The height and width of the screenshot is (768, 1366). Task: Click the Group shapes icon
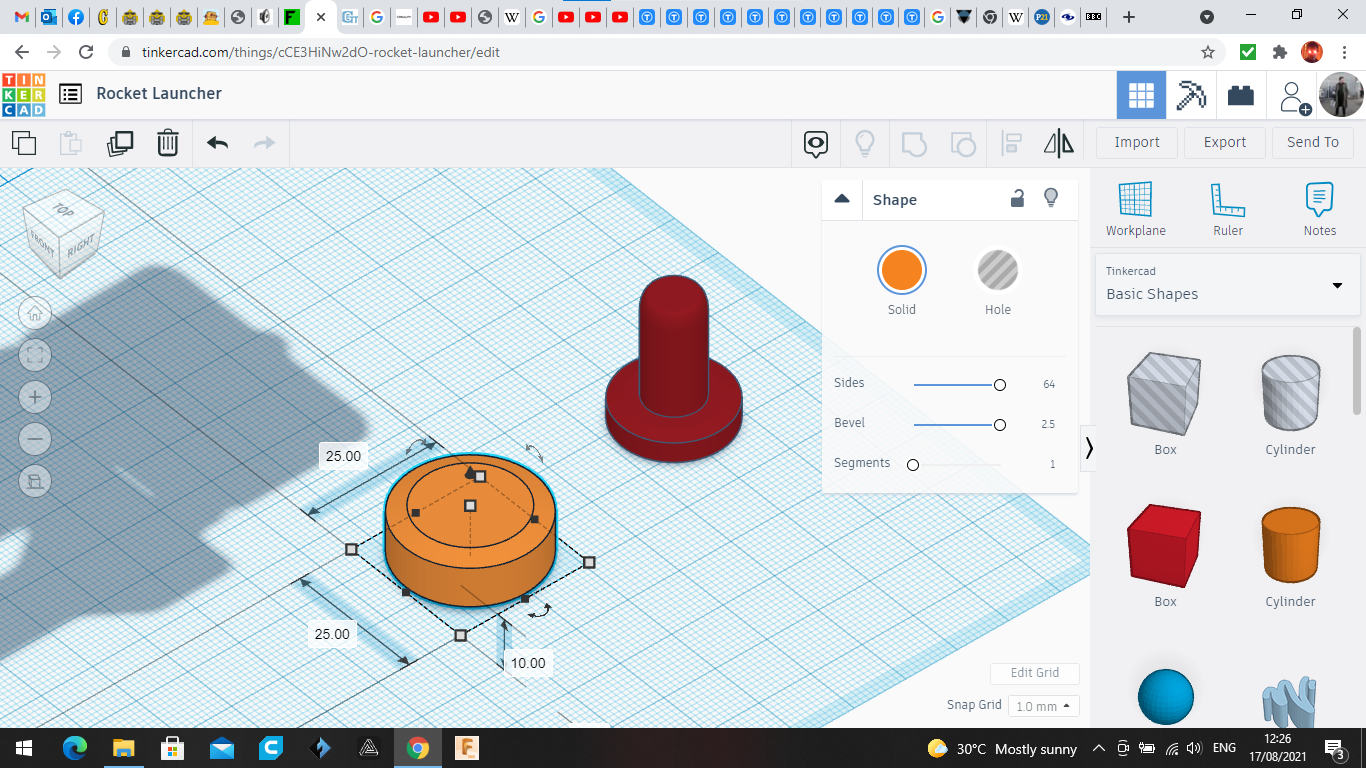click(914, 144)
